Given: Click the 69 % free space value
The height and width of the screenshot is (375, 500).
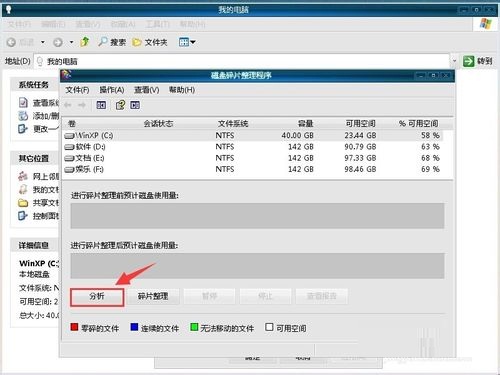Looking at the screenshot, I should click(x=430, y=170).
